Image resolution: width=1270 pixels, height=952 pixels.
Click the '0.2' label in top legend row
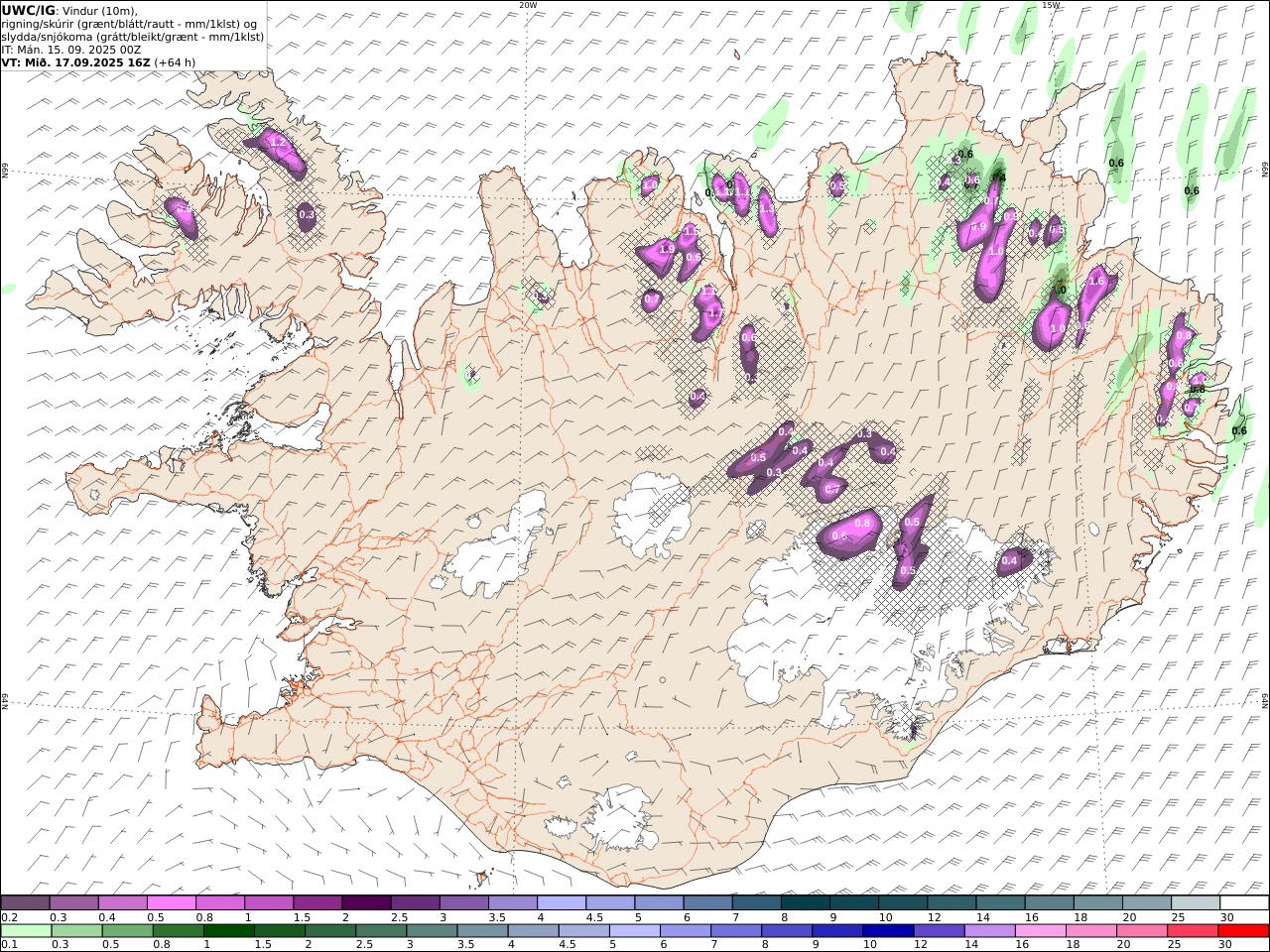point(7,917)
